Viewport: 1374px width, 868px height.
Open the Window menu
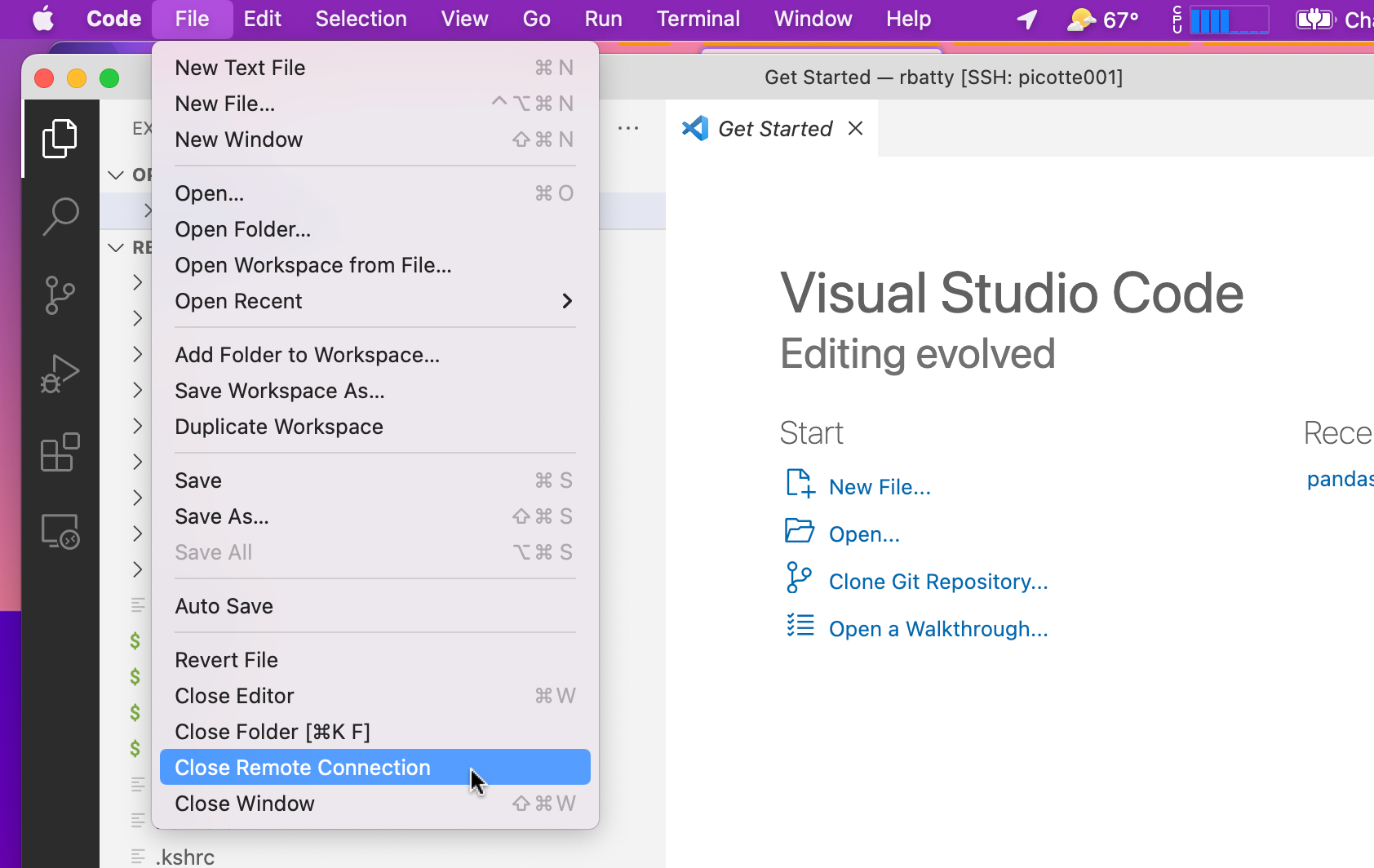coord(813,19)
